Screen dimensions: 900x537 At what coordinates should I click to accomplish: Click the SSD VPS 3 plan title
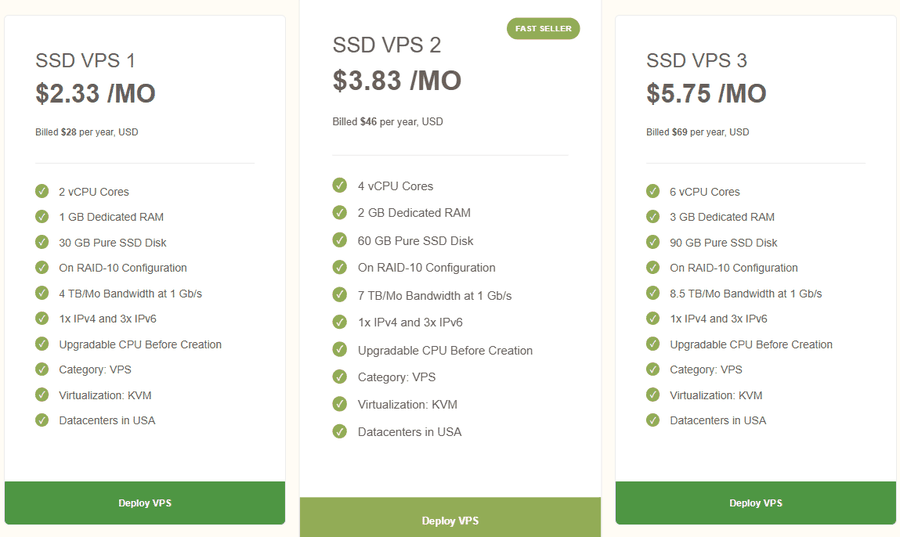(696, 60)
